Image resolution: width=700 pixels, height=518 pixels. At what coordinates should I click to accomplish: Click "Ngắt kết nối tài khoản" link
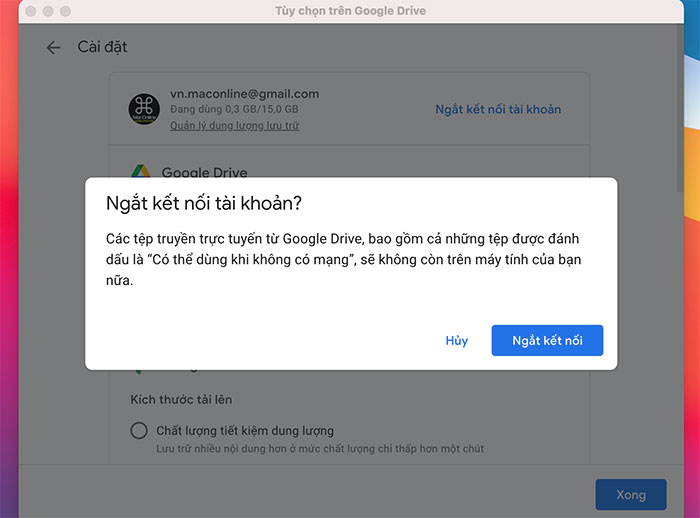click(x=498, y=109)
